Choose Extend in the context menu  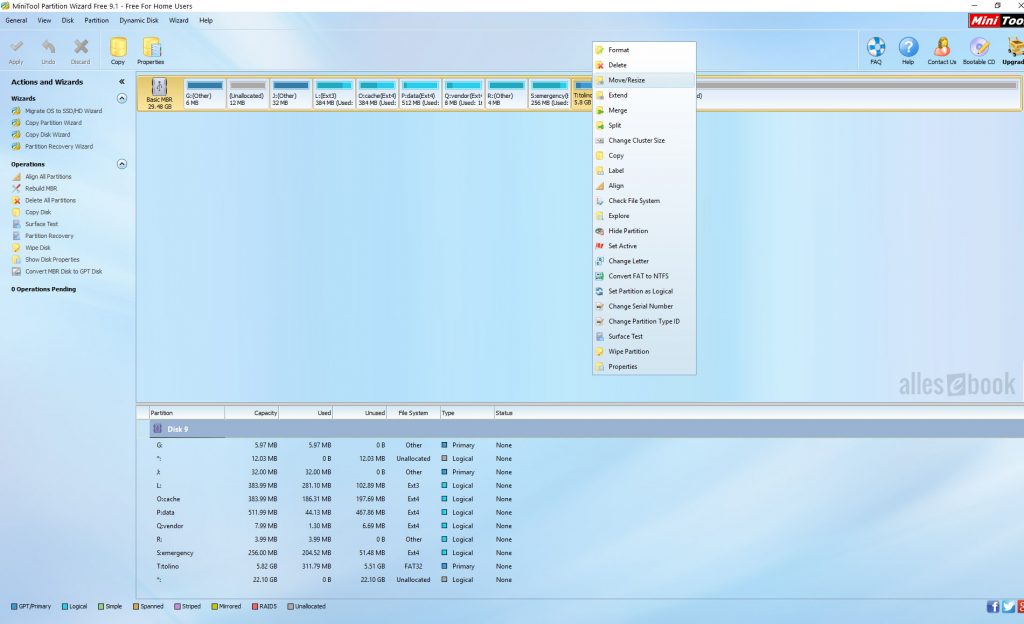coord(644,95)
